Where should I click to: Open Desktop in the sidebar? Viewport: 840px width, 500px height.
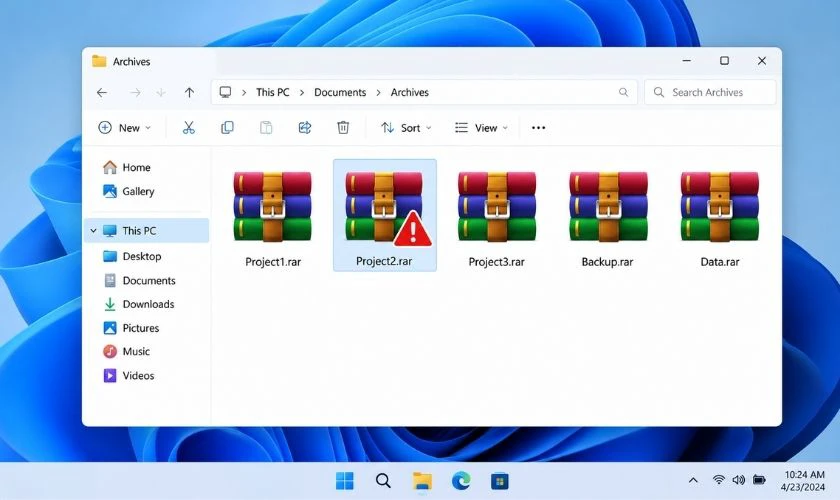click(x=132, y=256)
